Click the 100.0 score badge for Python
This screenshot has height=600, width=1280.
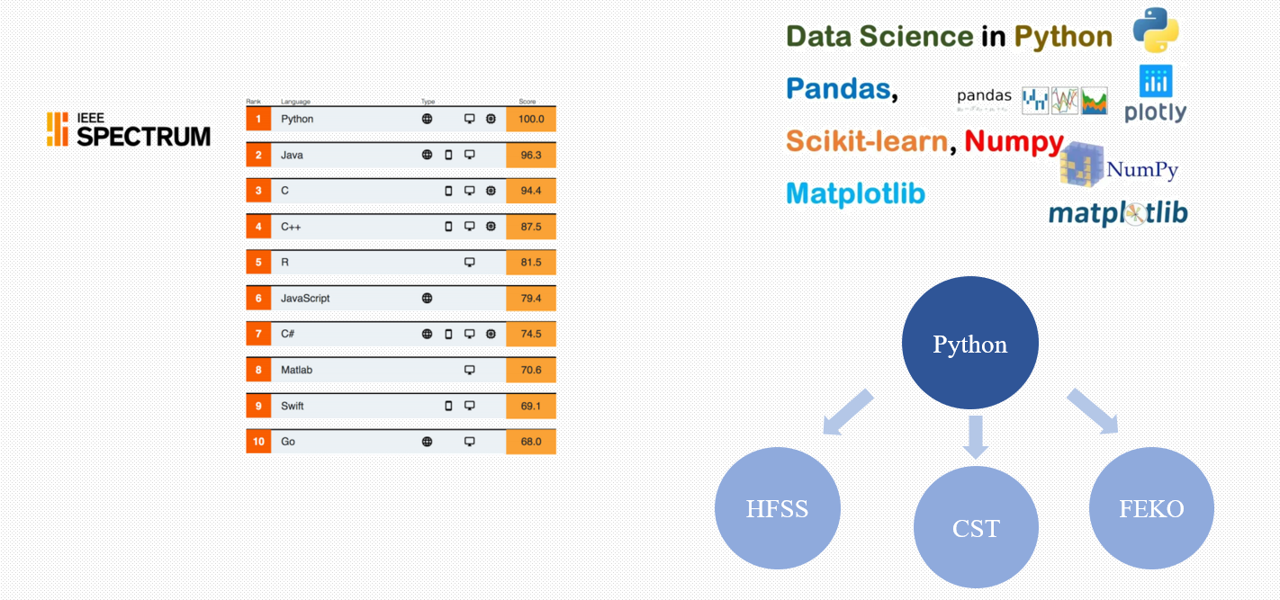[531, 119]
